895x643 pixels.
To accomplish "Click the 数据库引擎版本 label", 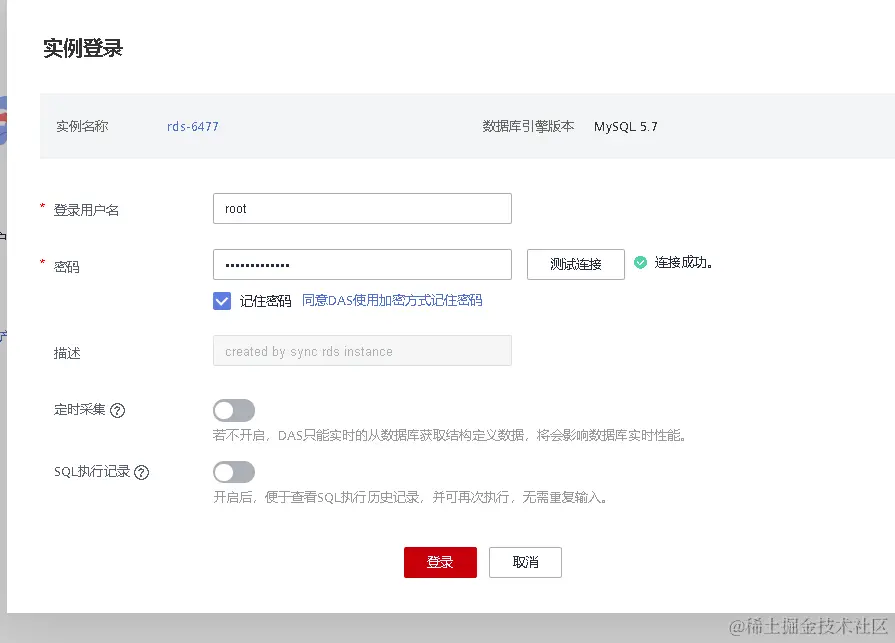I will point(528,126).
